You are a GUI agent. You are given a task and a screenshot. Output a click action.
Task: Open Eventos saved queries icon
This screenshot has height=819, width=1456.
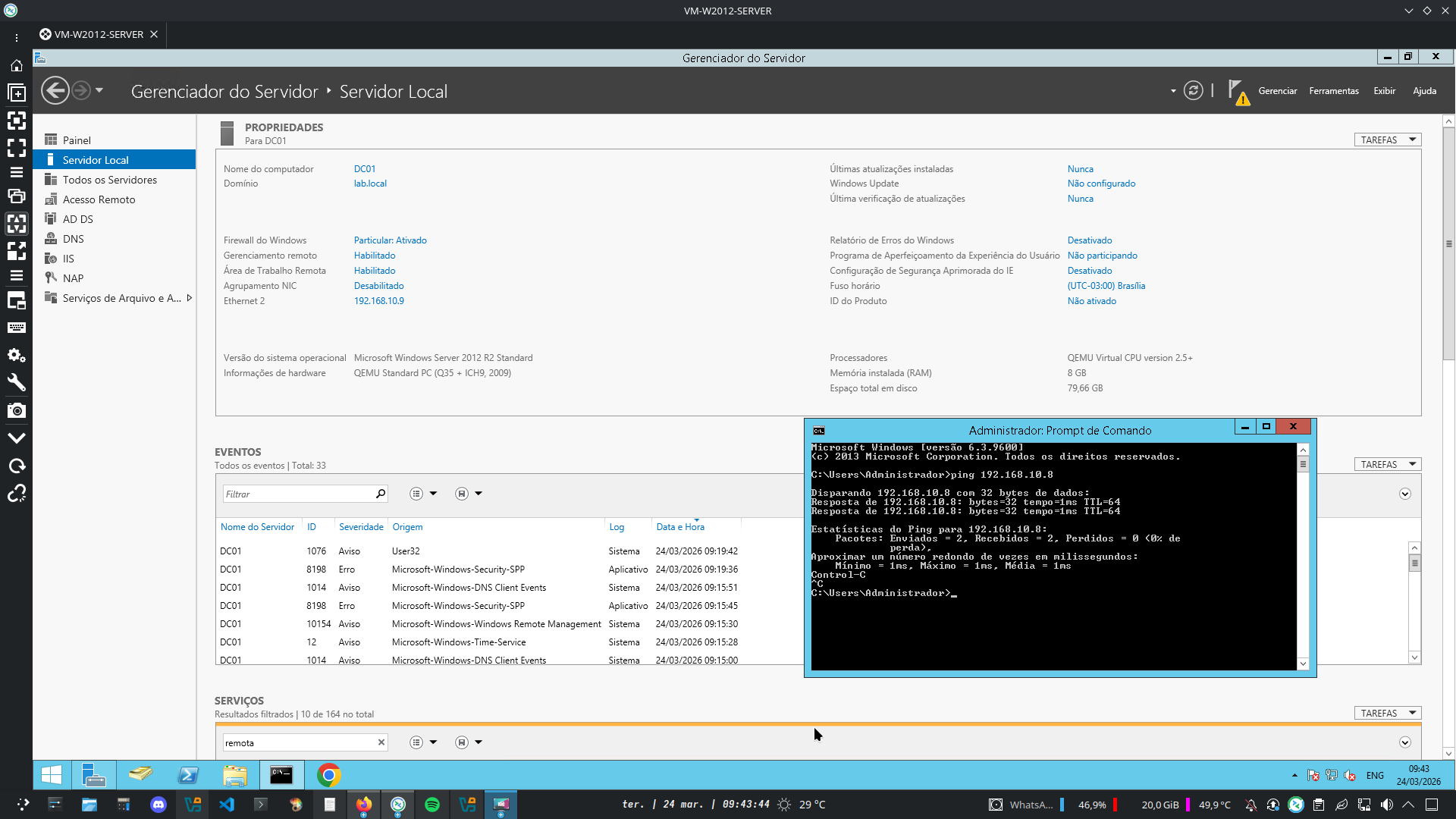click(462, 494)
